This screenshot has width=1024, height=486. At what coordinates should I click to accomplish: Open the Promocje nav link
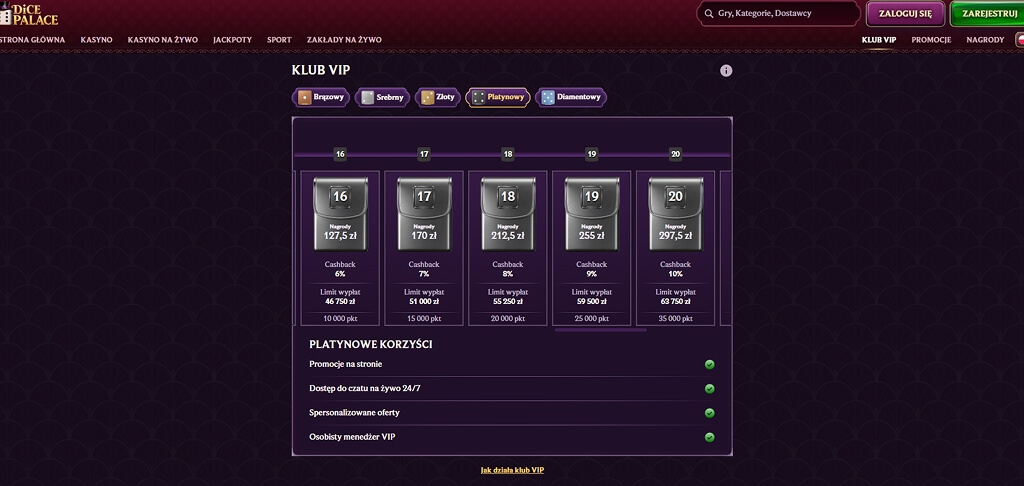coord(931,40)
